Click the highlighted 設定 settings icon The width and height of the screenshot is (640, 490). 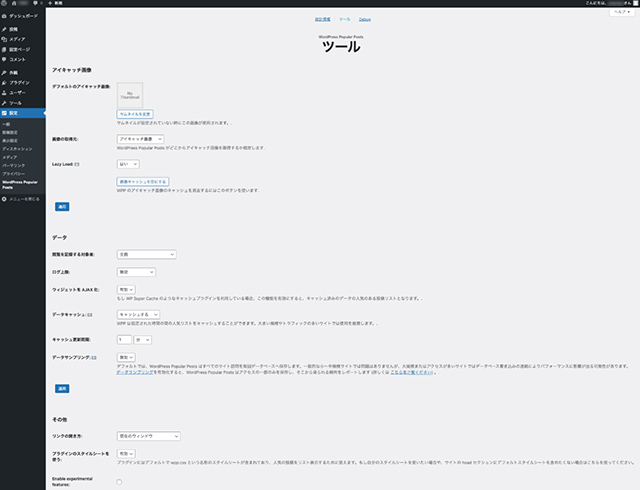pos(4,113)
